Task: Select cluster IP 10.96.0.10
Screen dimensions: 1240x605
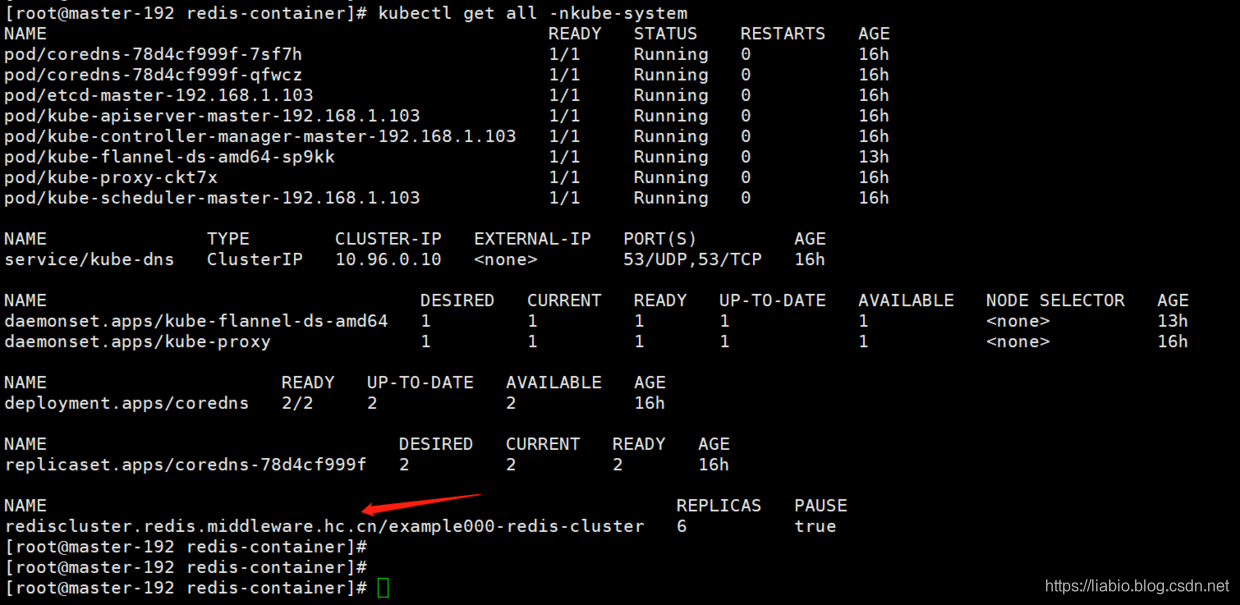Action: point(388,259)
